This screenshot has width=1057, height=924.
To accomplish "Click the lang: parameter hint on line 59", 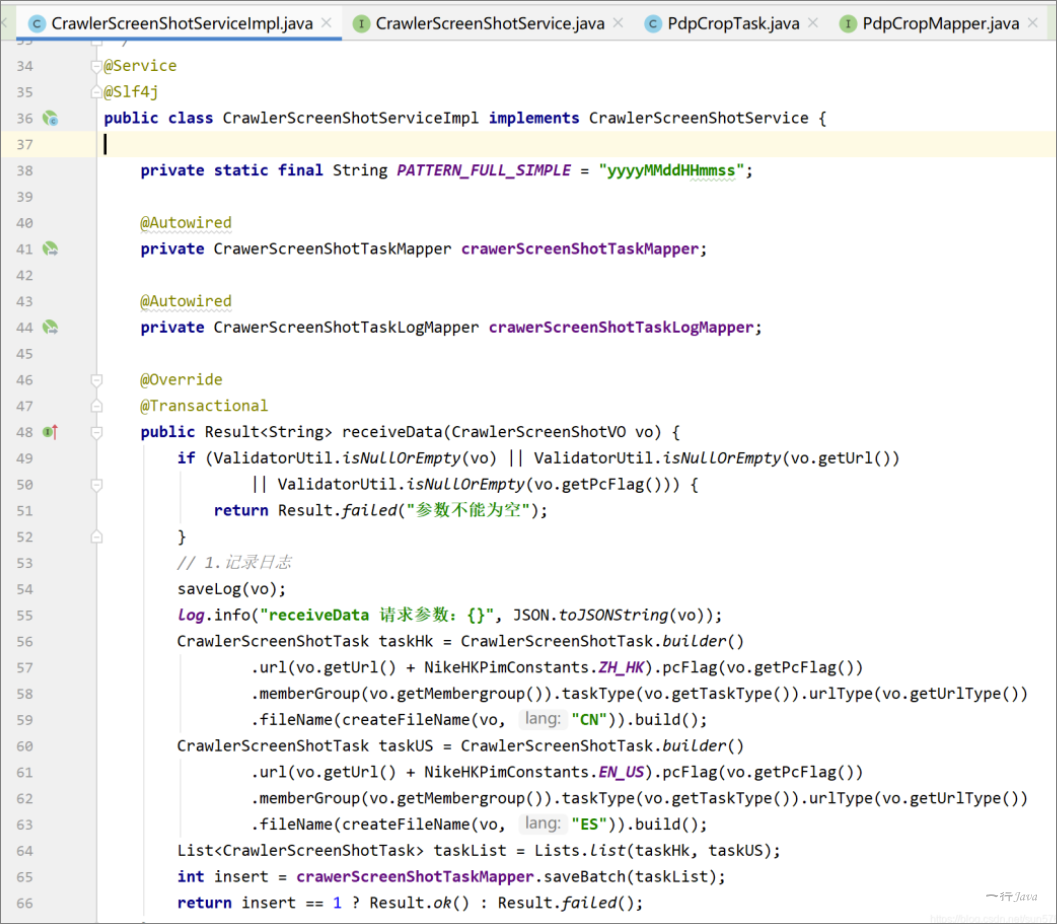I will click(542, 719).
